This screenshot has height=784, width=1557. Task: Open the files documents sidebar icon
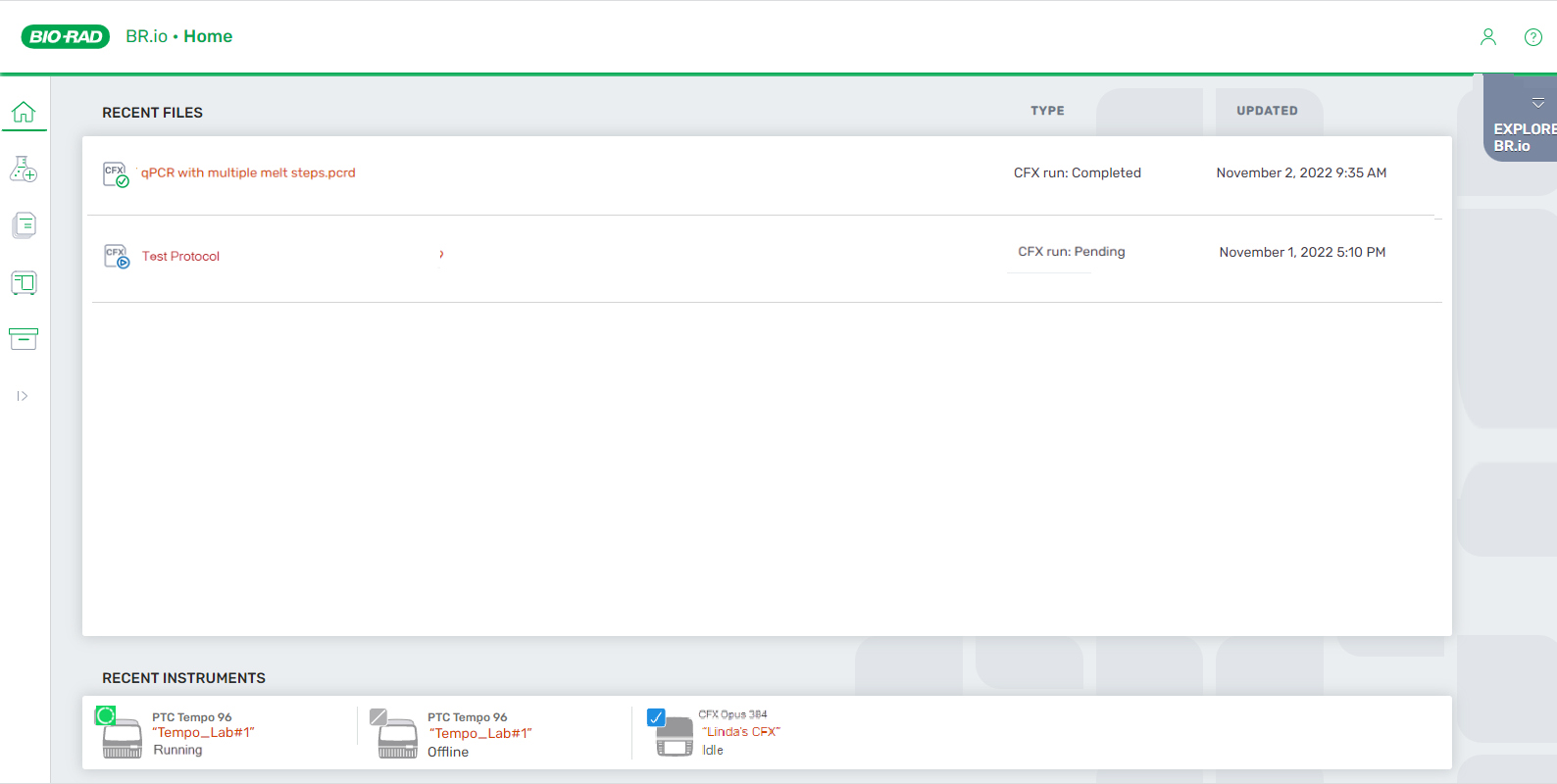tap(24, 225)
